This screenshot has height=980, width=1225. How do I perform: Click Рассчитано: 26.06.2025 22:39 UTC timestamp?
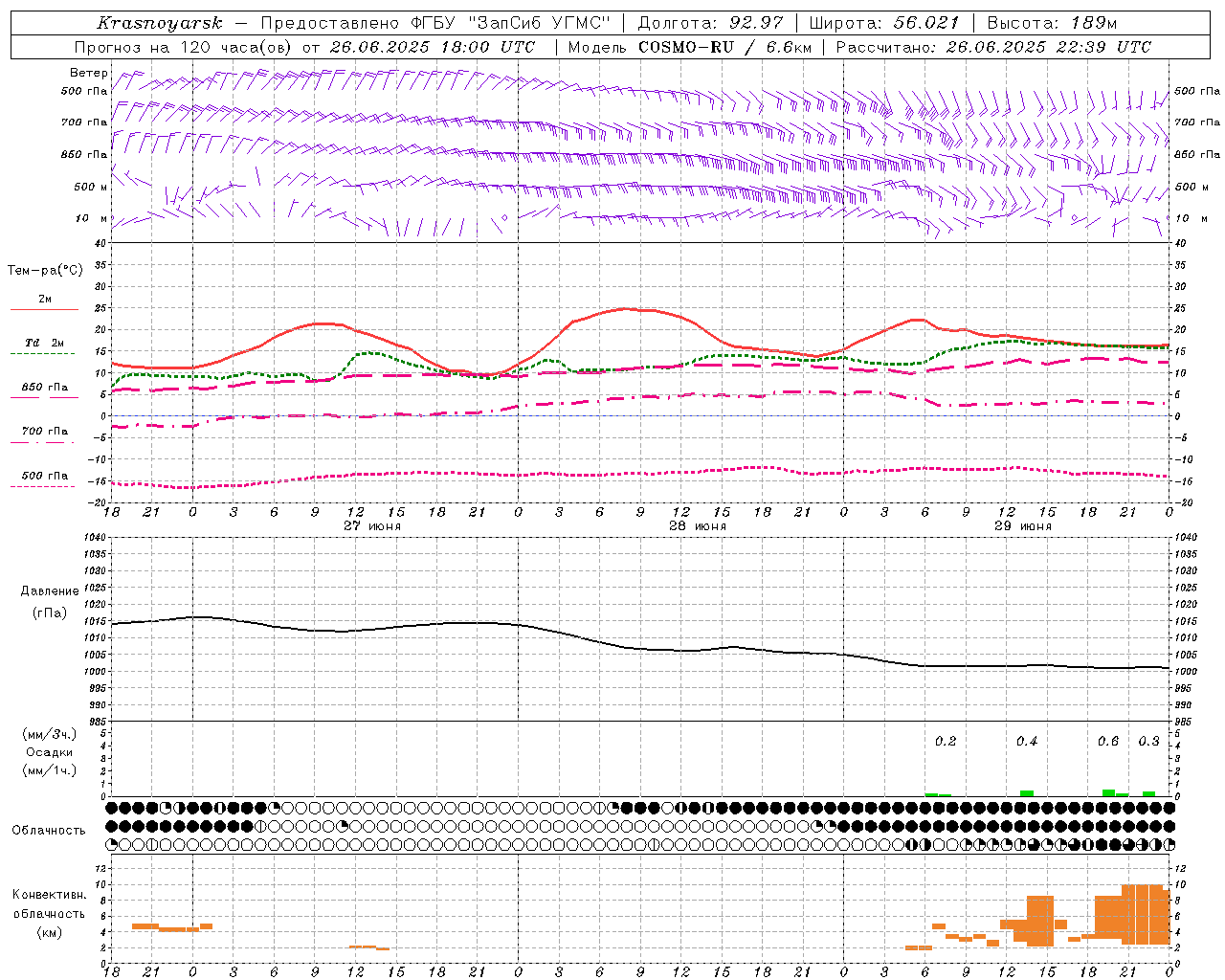click(993, 47)
